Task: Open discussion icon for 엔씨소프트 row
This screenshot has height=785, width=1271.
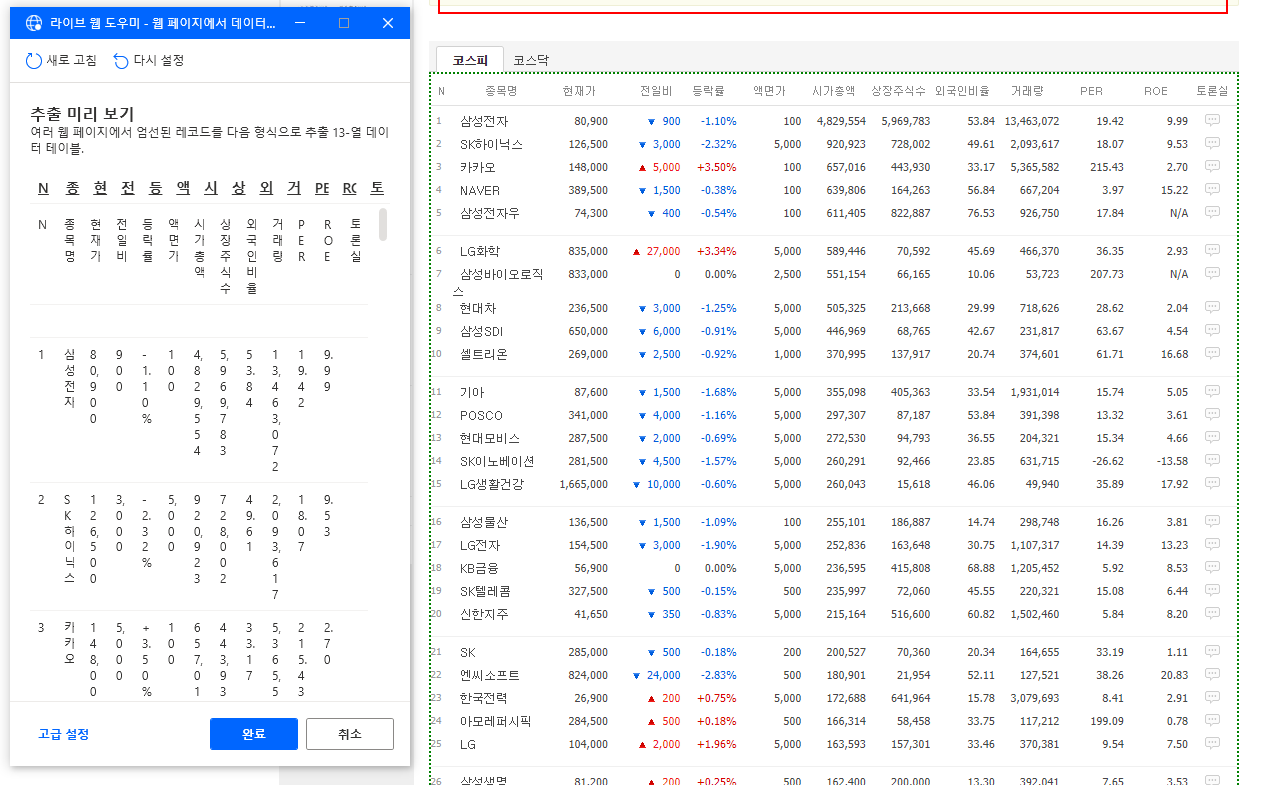Action: click(1212, 674)
